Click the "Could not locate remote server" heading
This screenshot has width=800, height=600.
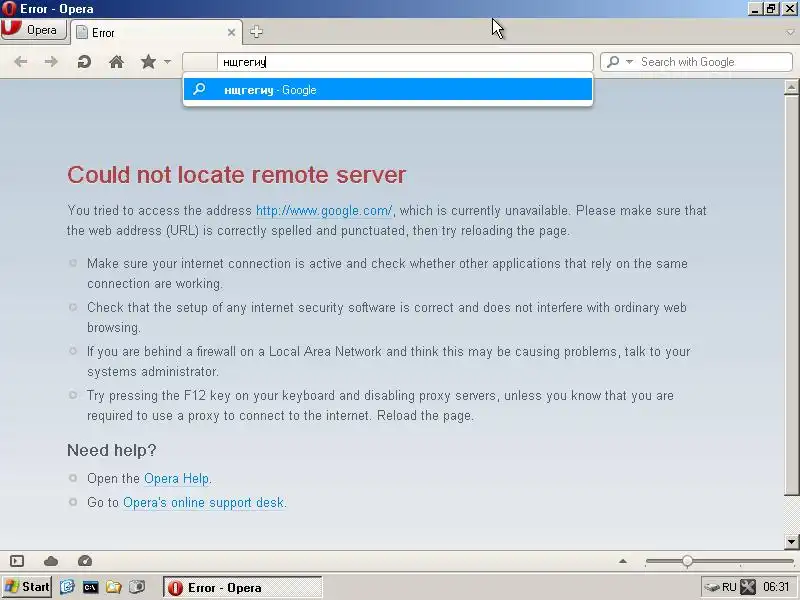tap(237, 174)
